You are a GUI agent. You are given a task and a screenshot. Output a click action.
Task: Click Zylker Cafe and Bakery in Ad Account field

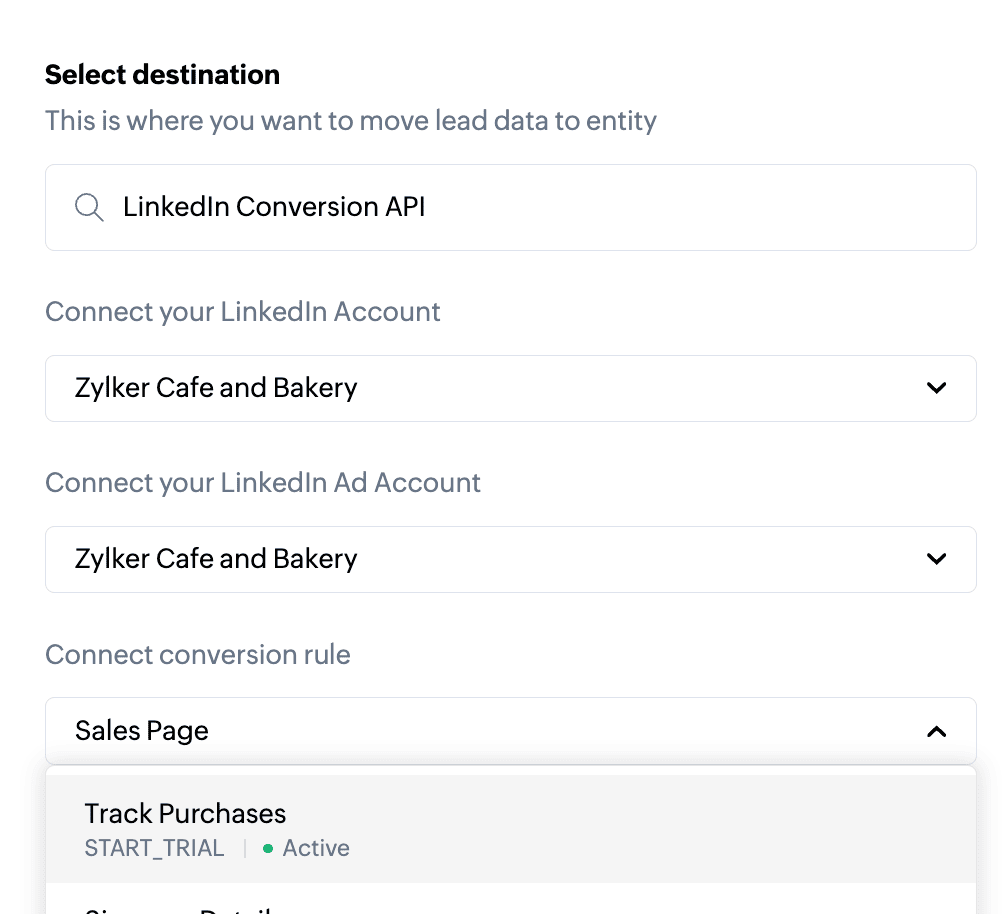216,559
